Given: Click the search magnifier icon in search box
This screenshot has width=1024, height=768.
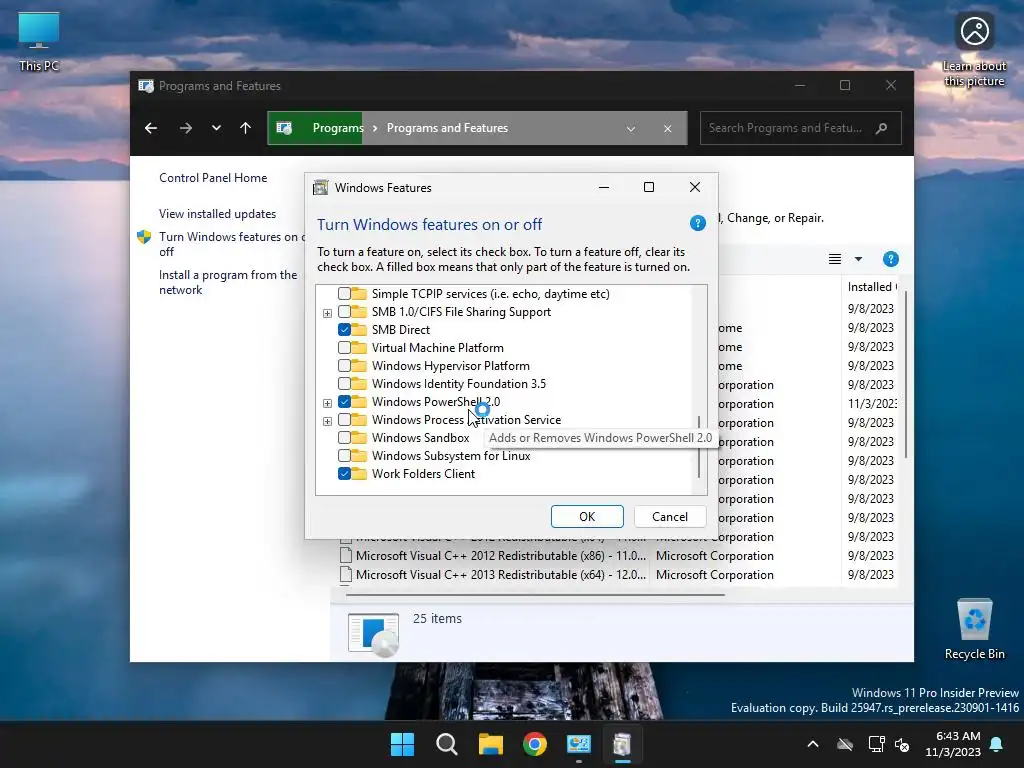Looking at the screenshot, I should [x=881, y=128].
